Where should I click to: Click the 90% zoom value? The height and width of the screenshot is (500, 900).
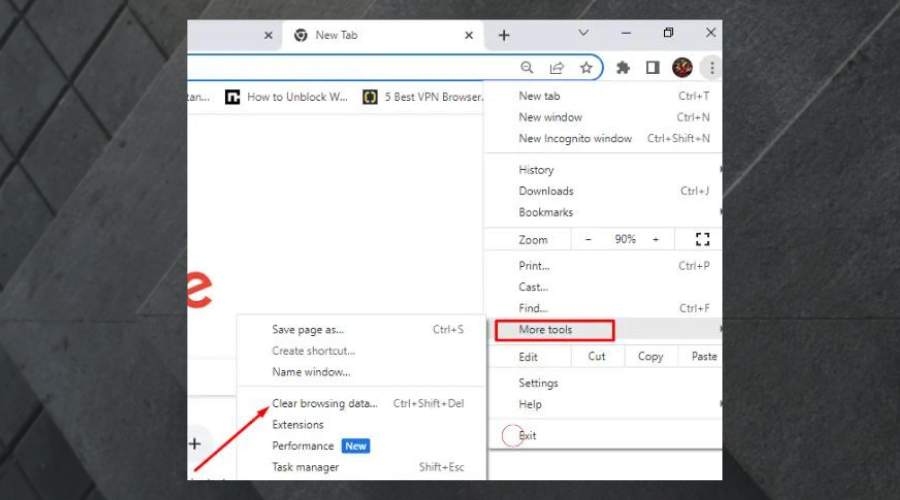coord(624,239)
